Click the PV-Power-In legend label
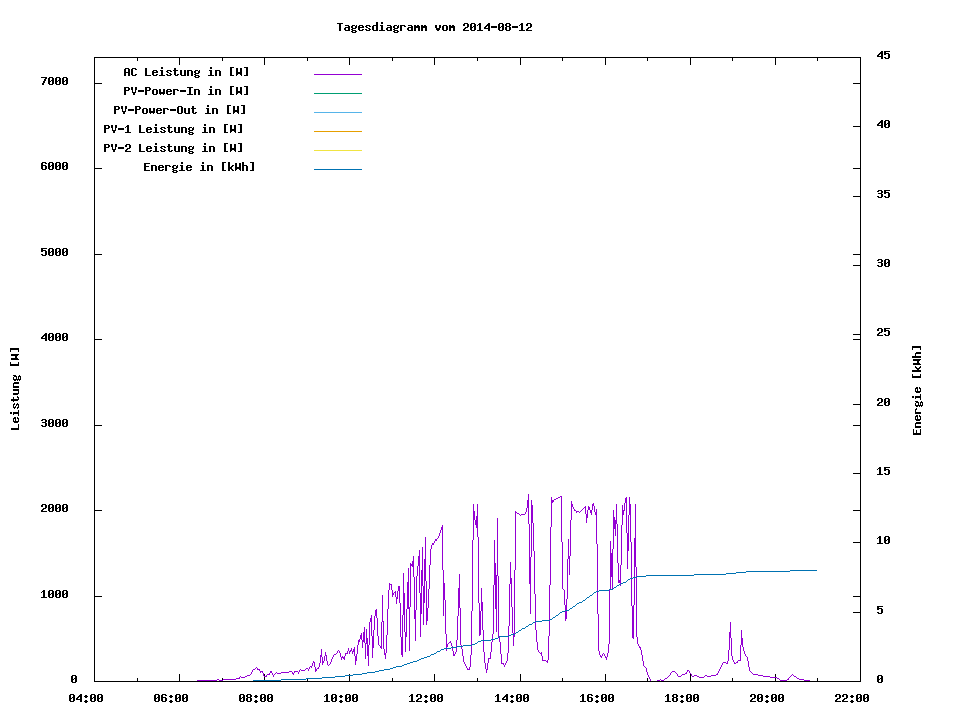Image resolution: width=960 pixels, height=720 pixels. pos(186,91)
